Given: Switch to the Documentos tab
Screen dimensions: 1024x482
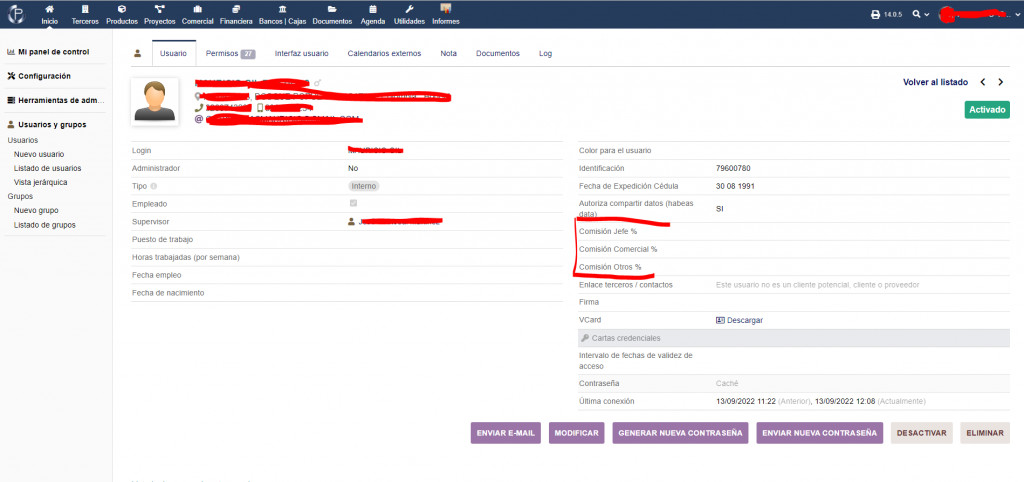Looking at the screenshot, I should pyautogui.click(x=498, y=54).
